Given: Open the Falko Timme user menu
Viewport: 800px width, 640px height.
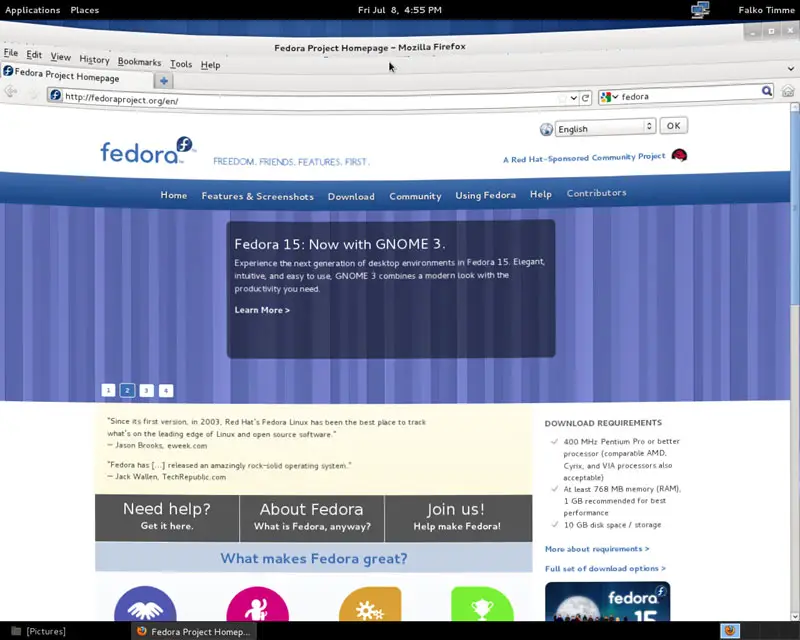Looking at the screenshot, I should pos(766,10).
